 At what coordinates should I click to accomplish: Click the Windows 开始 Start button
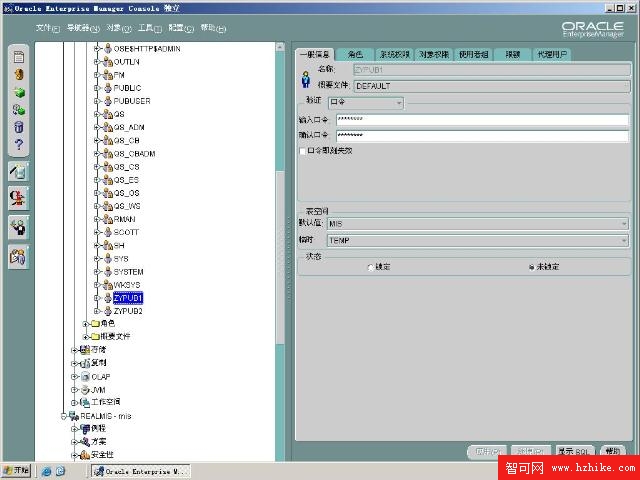pyautogui.click(x=16, y=471)
